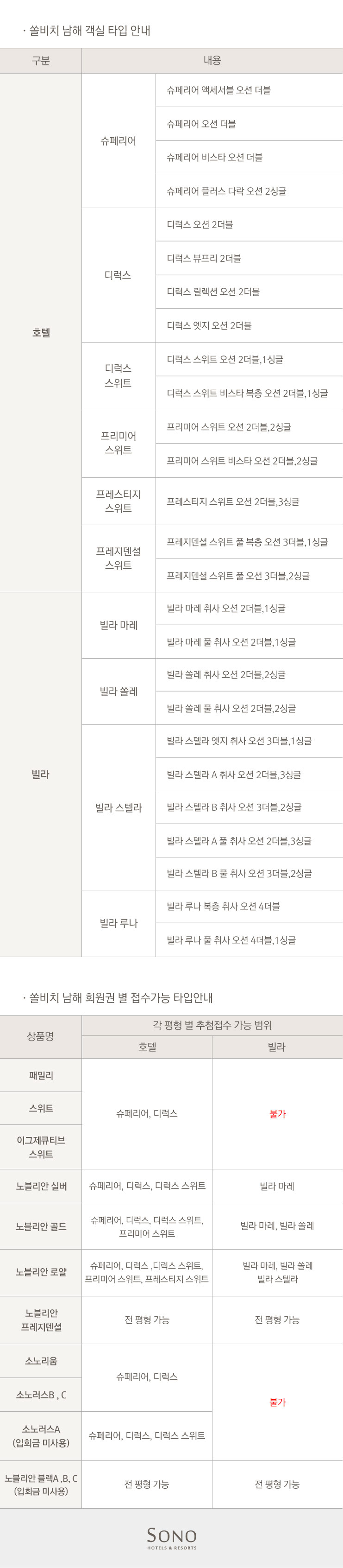The image size is (343, 1568).
Task: Select the 빌라 category cell in room table
Action: click(x=41, y=774)
